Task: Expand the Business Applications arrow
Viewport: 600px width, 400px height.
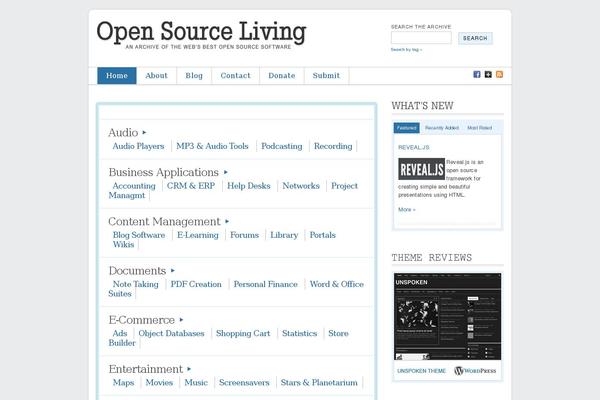Action: pos(225,172)
